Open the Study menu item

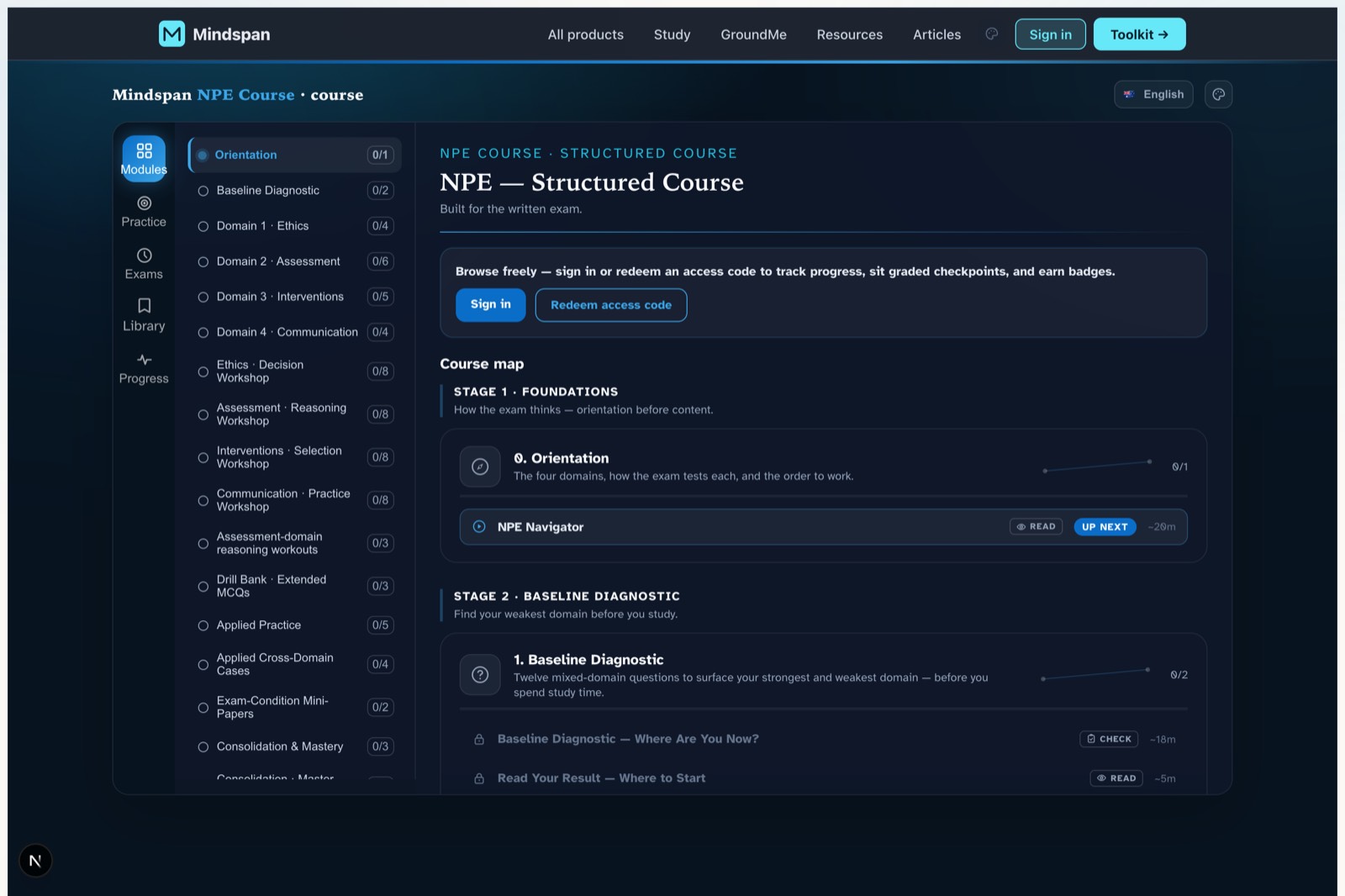tap(672, 34)
